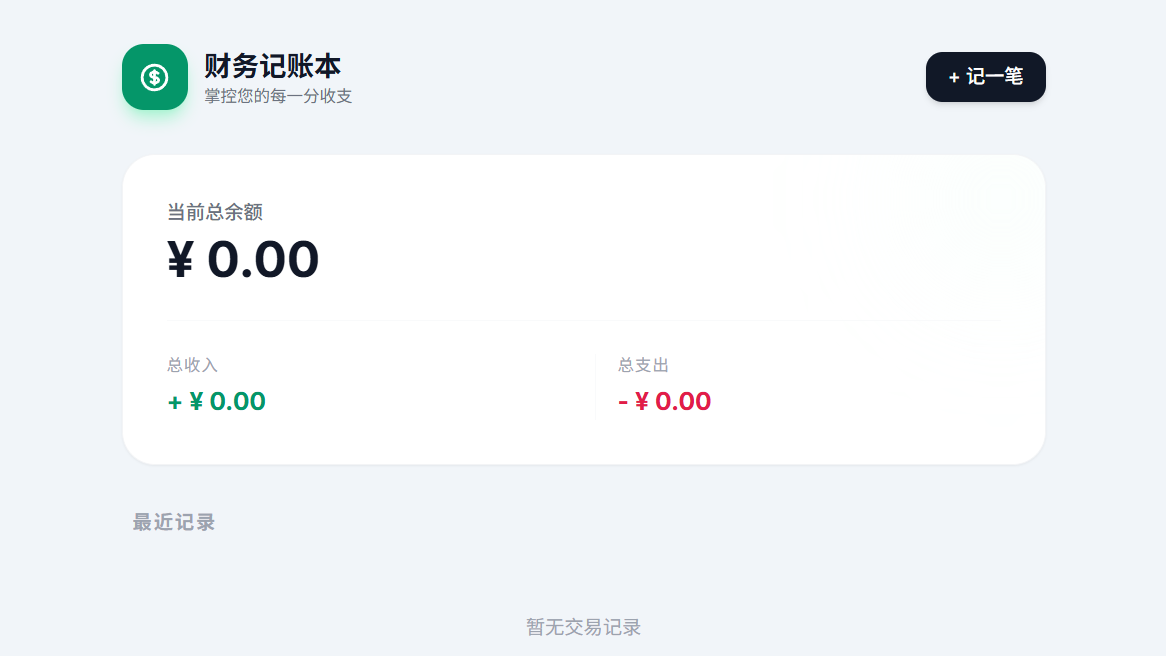Click the large total balance figure 0.00
This screenshot has height=656, width=1166.
click(x=263, y=260)
